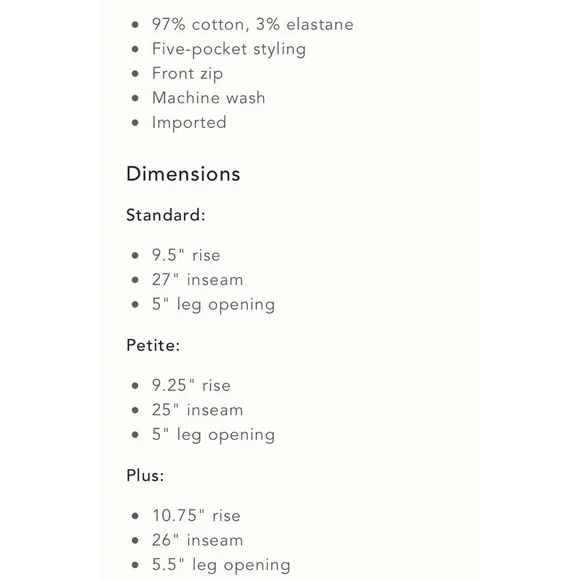
Task: Click the 5.5" leg opening measurement
Action: pyautogui.click(x=221, y=566)
